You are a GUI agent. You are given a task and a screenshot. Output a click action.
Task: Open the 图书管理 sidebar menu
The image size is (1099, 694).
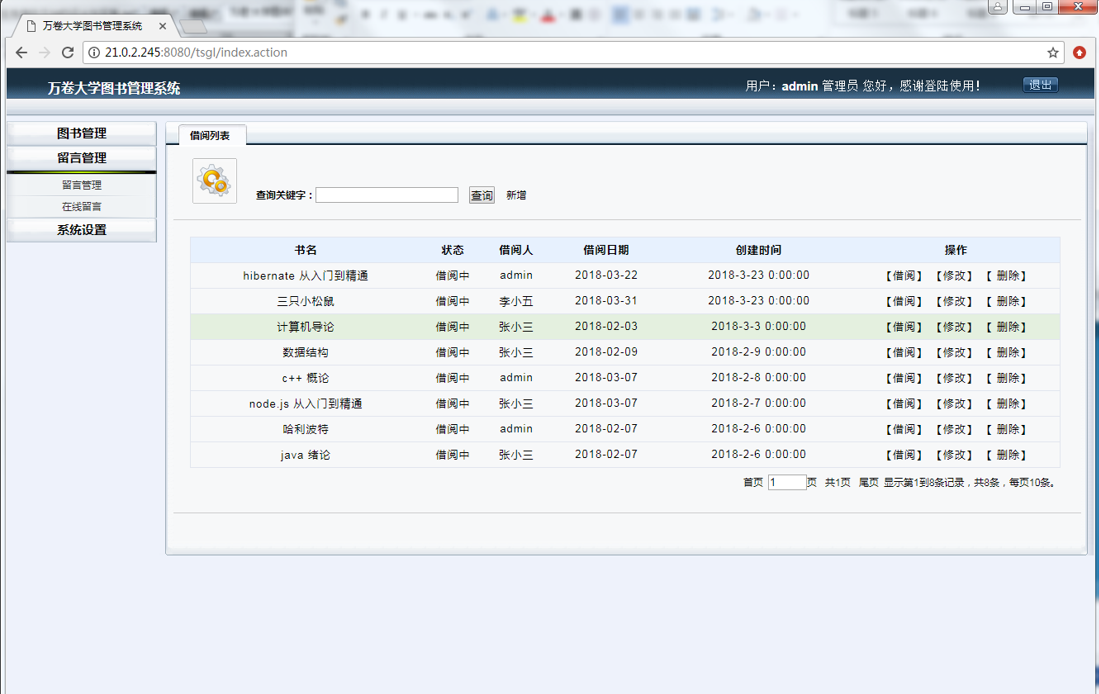81,132
